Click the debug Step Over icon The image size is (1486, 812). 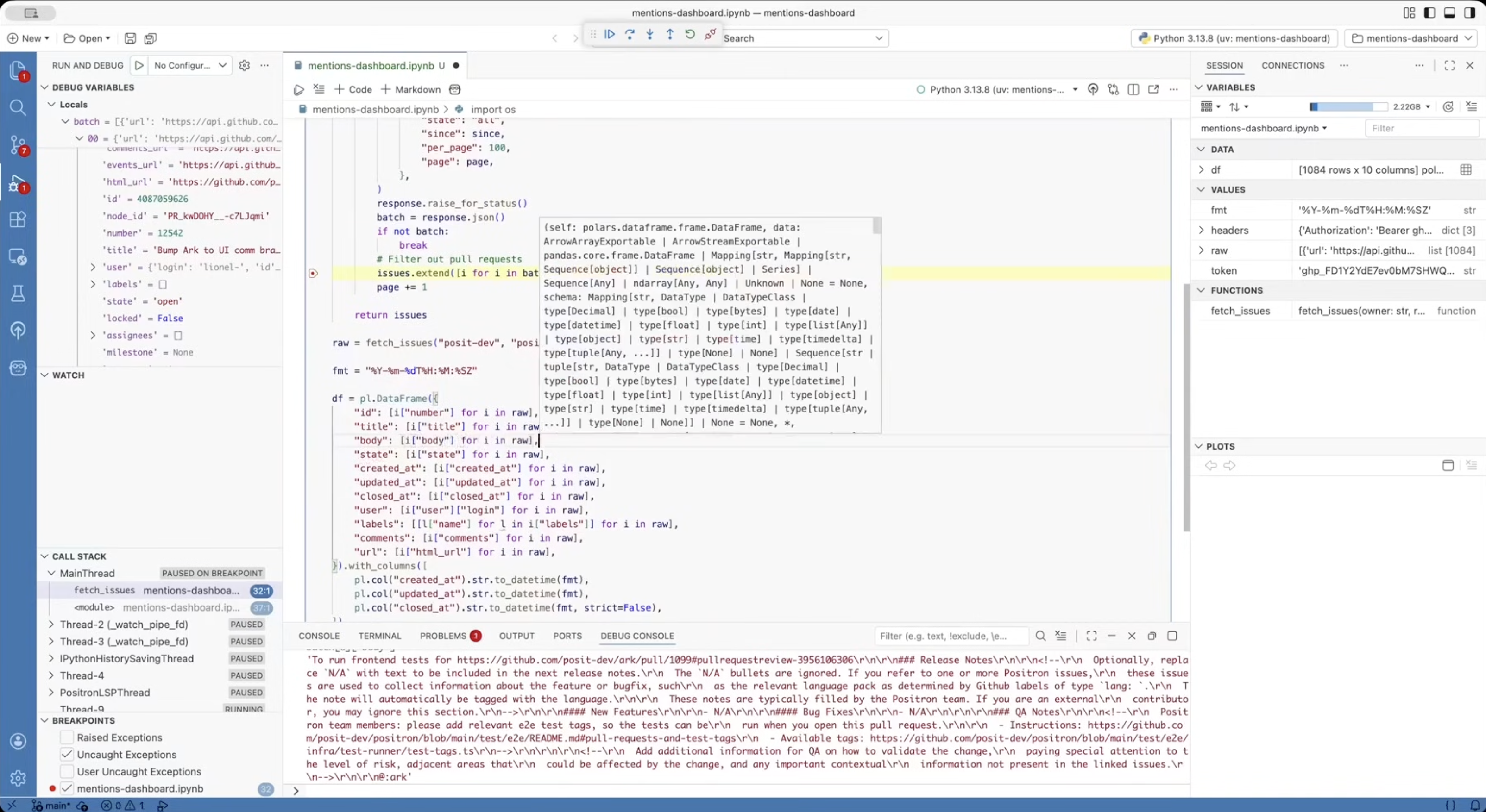[630, 35]
